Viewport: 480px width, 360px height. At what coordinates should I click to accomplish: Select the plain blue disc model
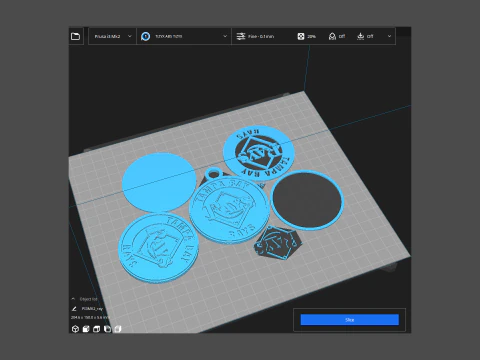coord(159,182)
